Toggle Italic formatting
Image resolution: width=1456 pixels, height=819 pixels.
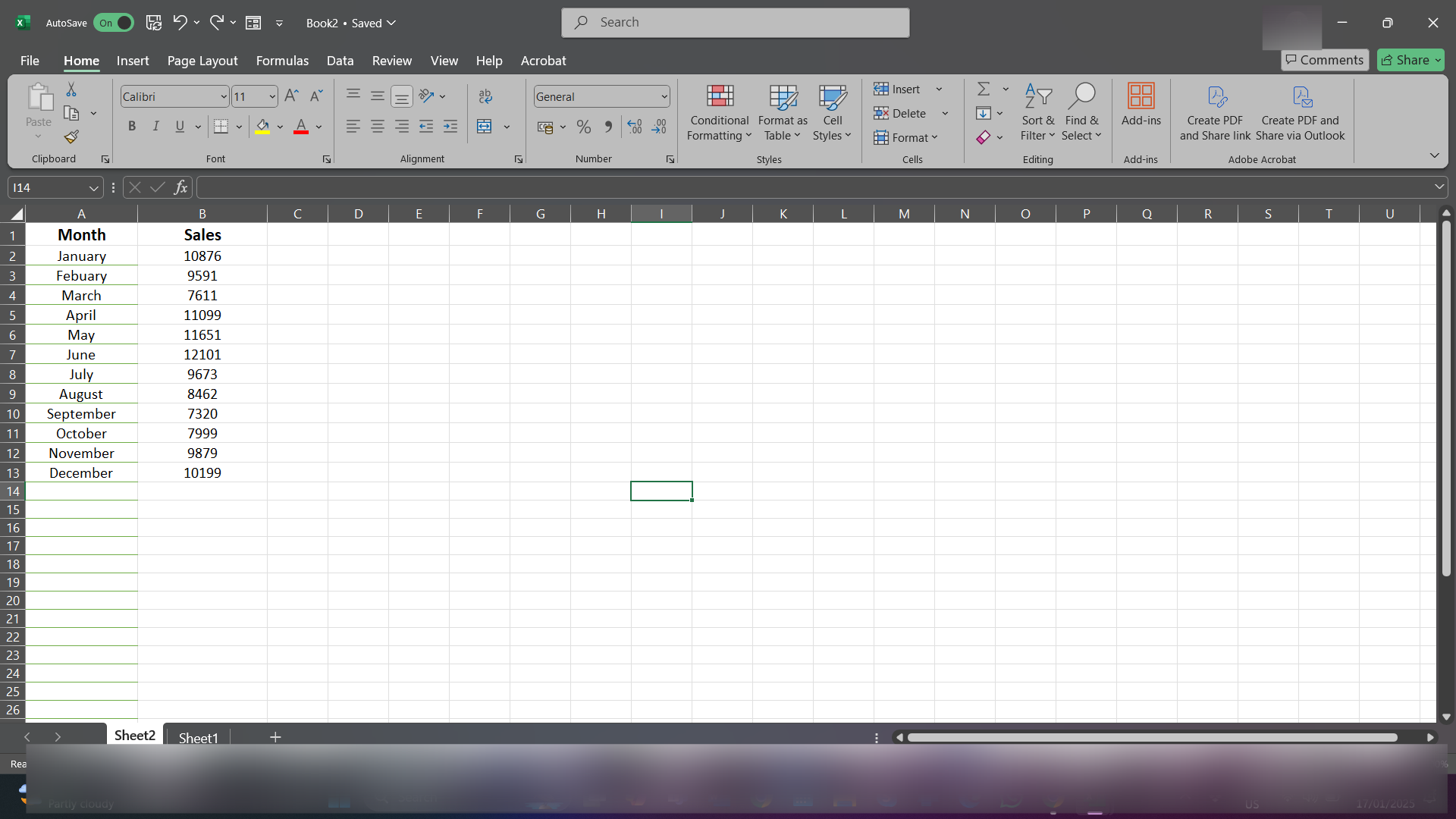click(x=155, y=127)
